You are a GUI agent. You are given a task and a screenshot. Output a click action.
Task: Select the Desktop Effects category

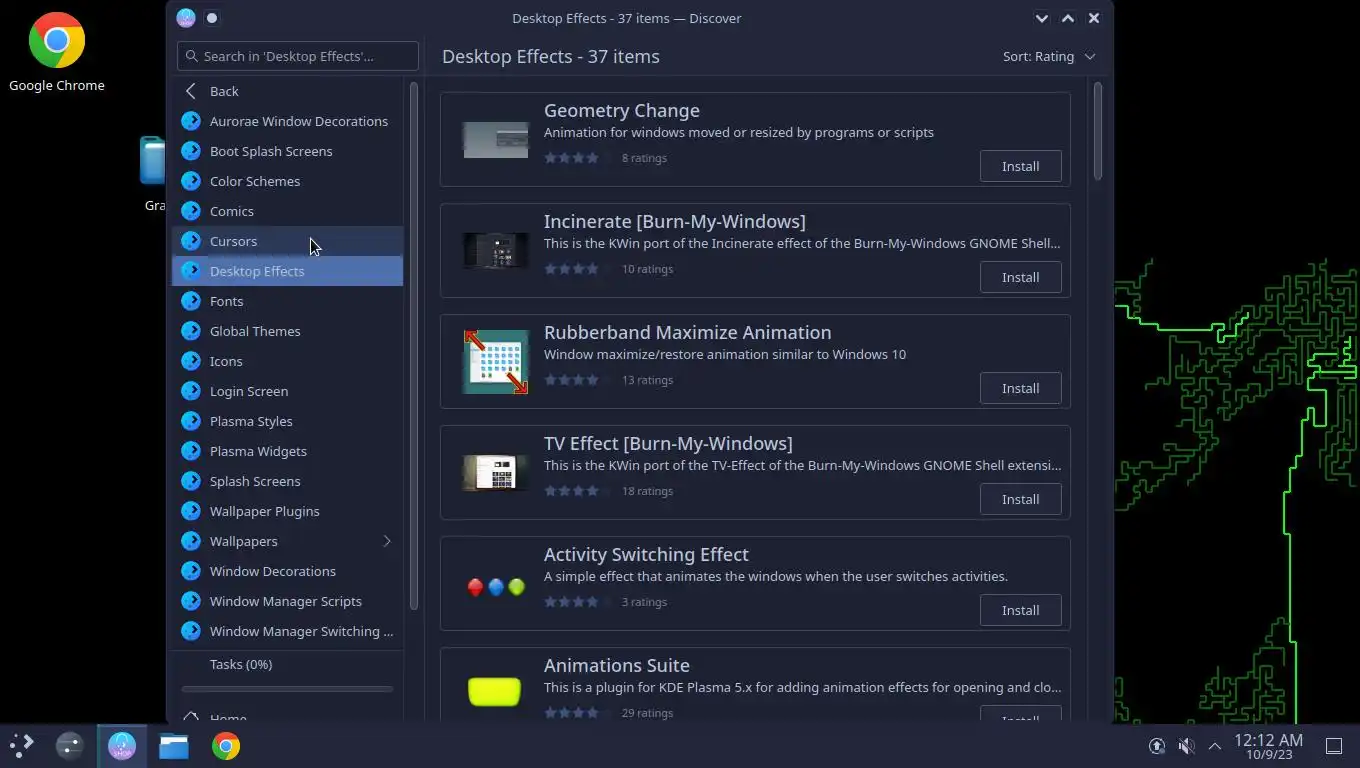(x=288, y=271)
